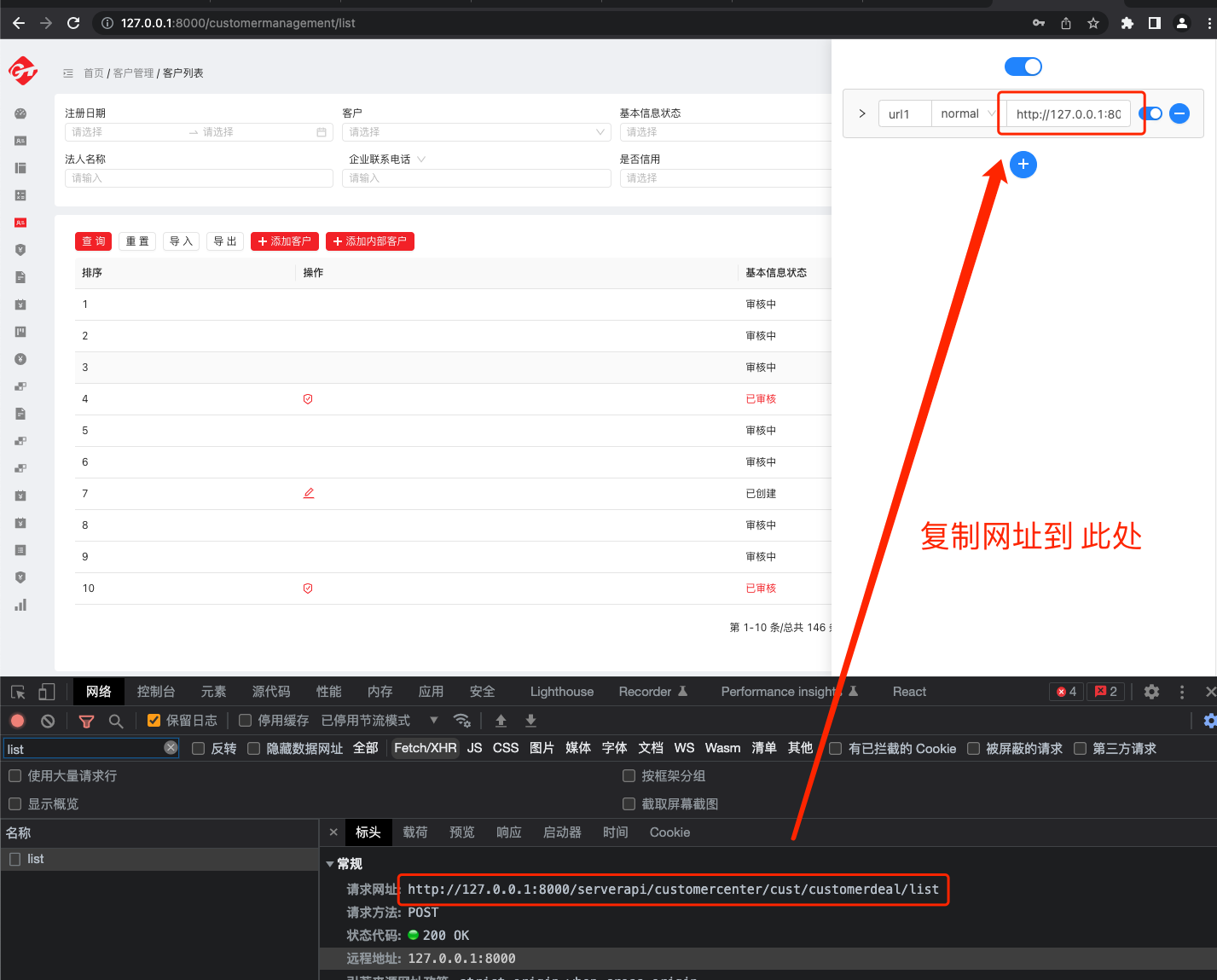The image size is (1217, 980).
Task: Open DevTools settings gear
Action: 1151,692
